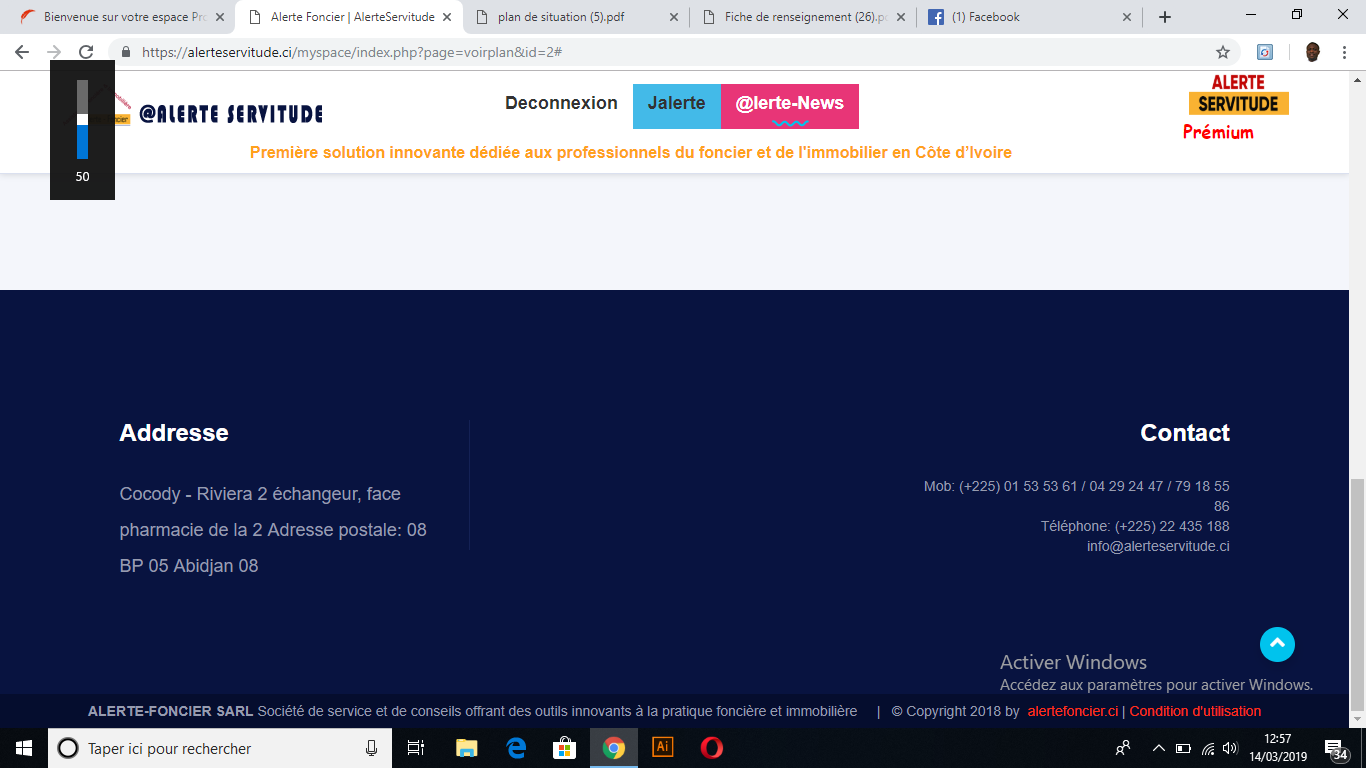Open a new browser tab
Screen dimensions: 1366x768
(1165, 17)
